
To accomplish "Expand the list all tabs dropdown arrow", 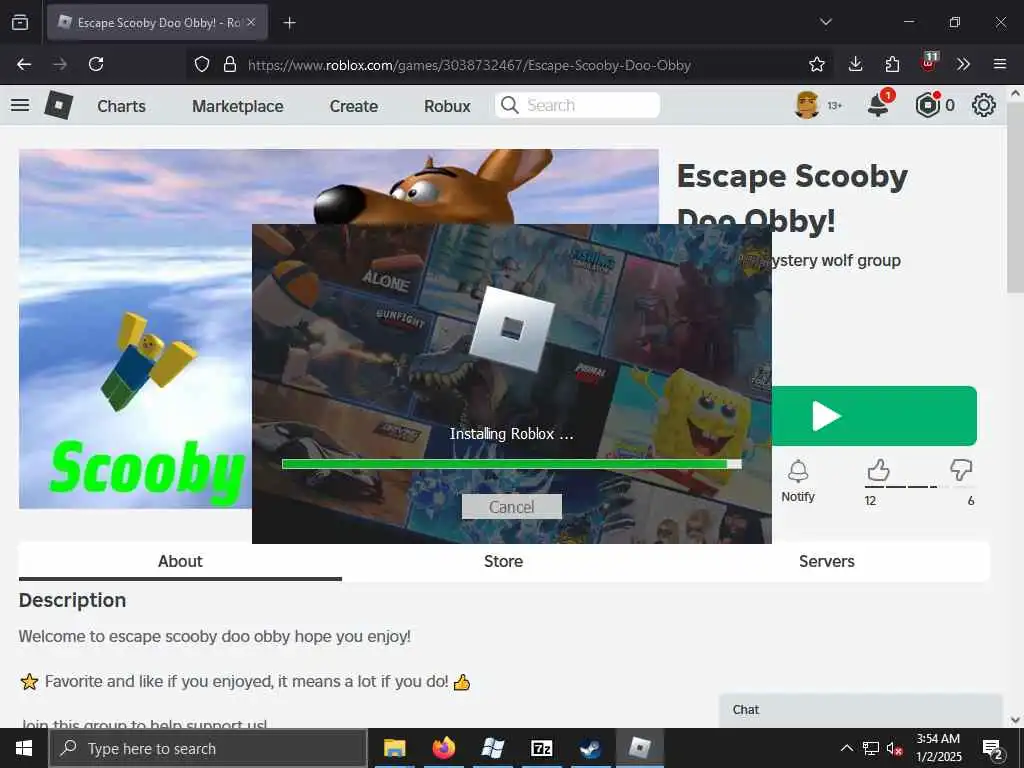I will coord(825,22).
